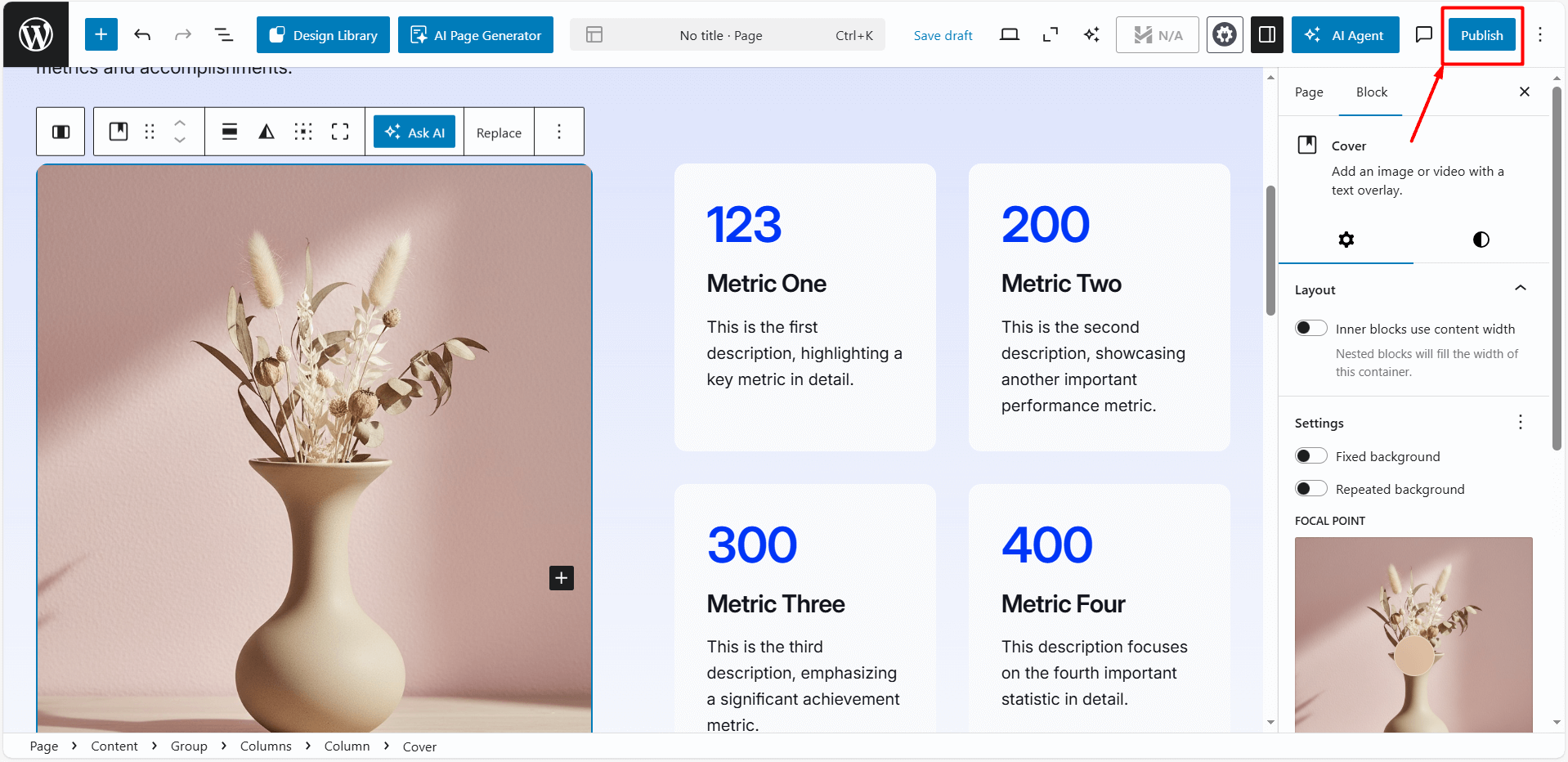Enable Repeated background
Viewport: 1568px width, 762px height.
tap(1310, 488)
